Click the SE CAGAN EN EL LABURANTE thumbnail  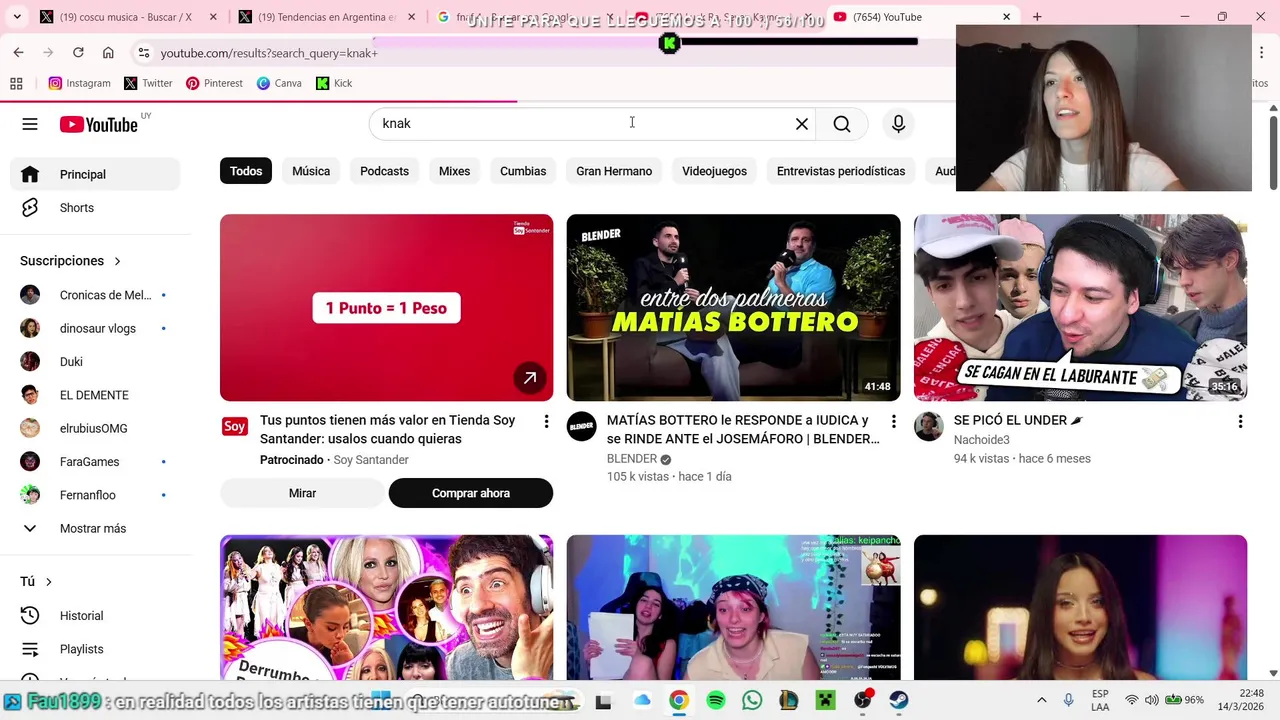[1080, 308]
